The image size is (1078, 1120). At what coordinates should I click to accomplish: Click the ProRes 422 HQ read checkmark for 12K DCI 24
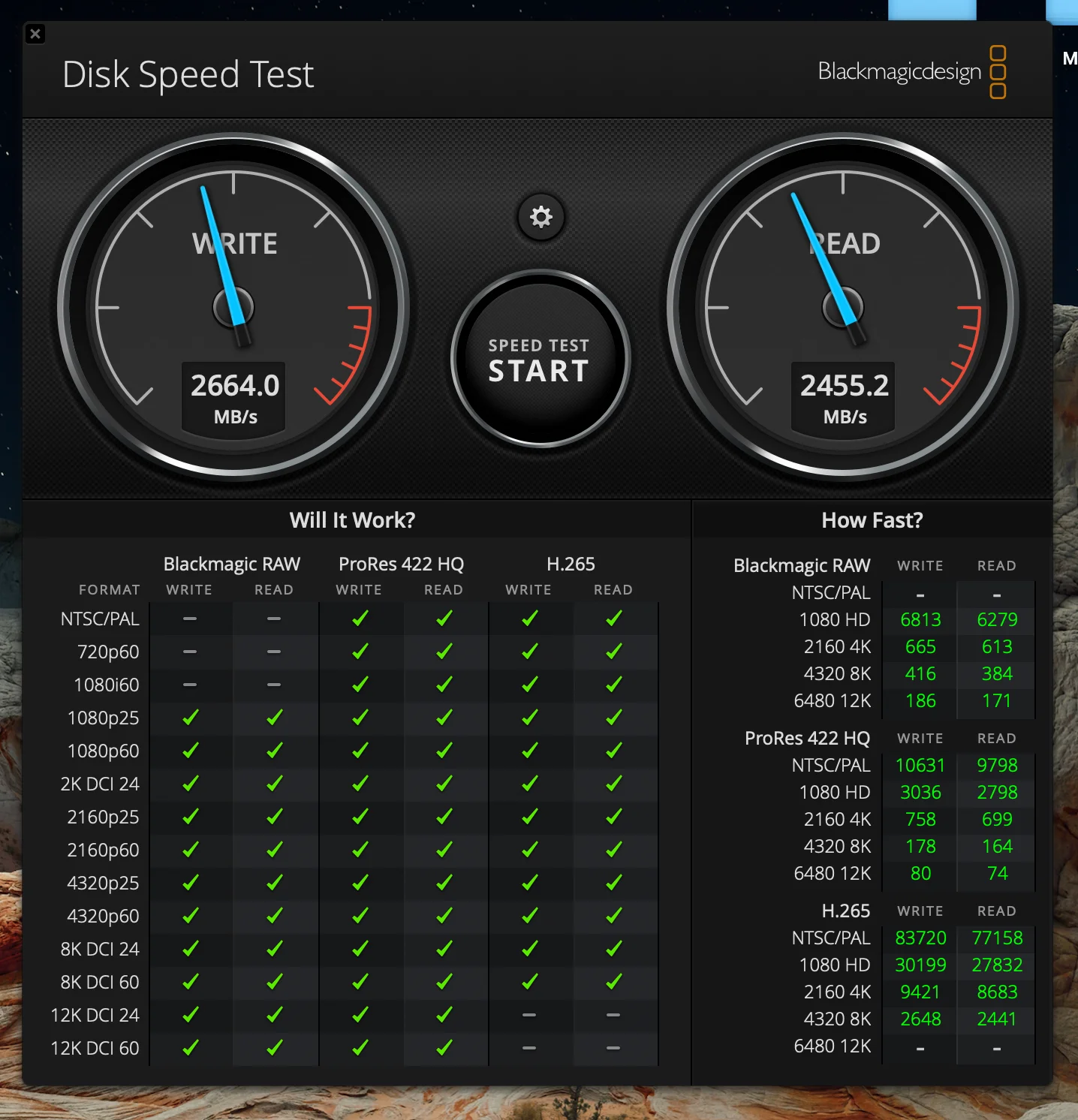point(444,1015)
